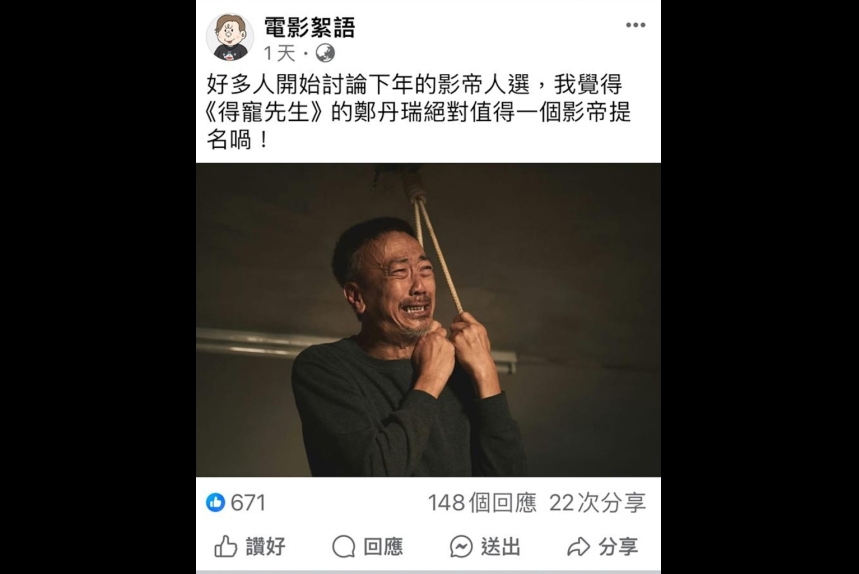The image size is (859, 574).
Task: Click the blue thumbs-up reaction badge
Action: (215, 502)
